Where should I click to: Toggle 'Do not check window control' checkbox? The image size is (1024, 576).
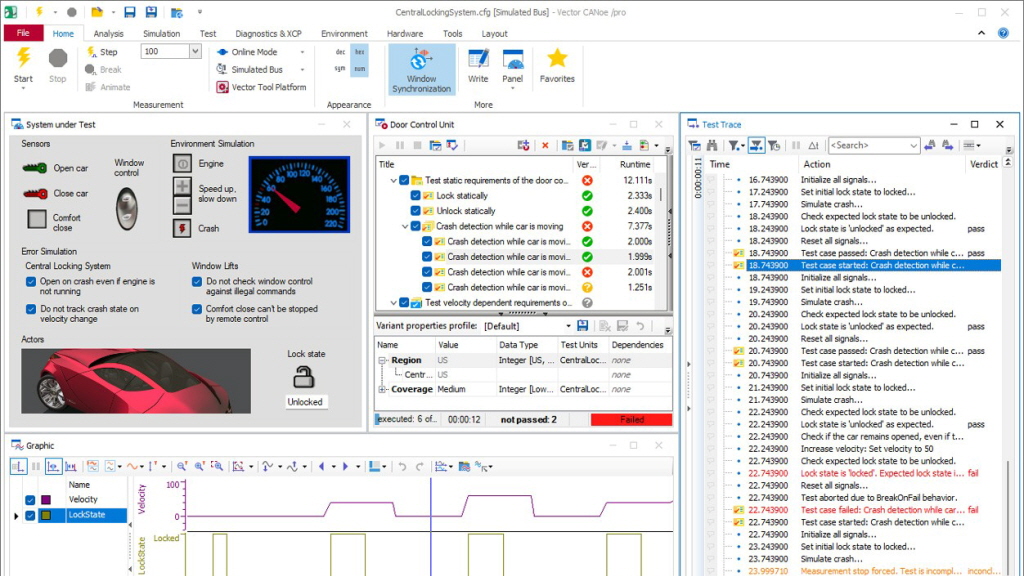click(197, 282)
